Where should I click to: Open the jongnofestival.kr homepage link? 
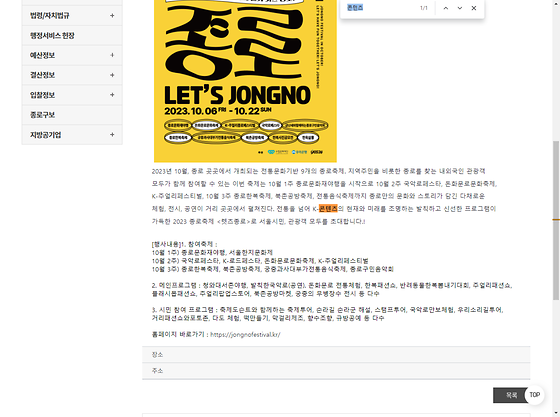tap(245, 335)
